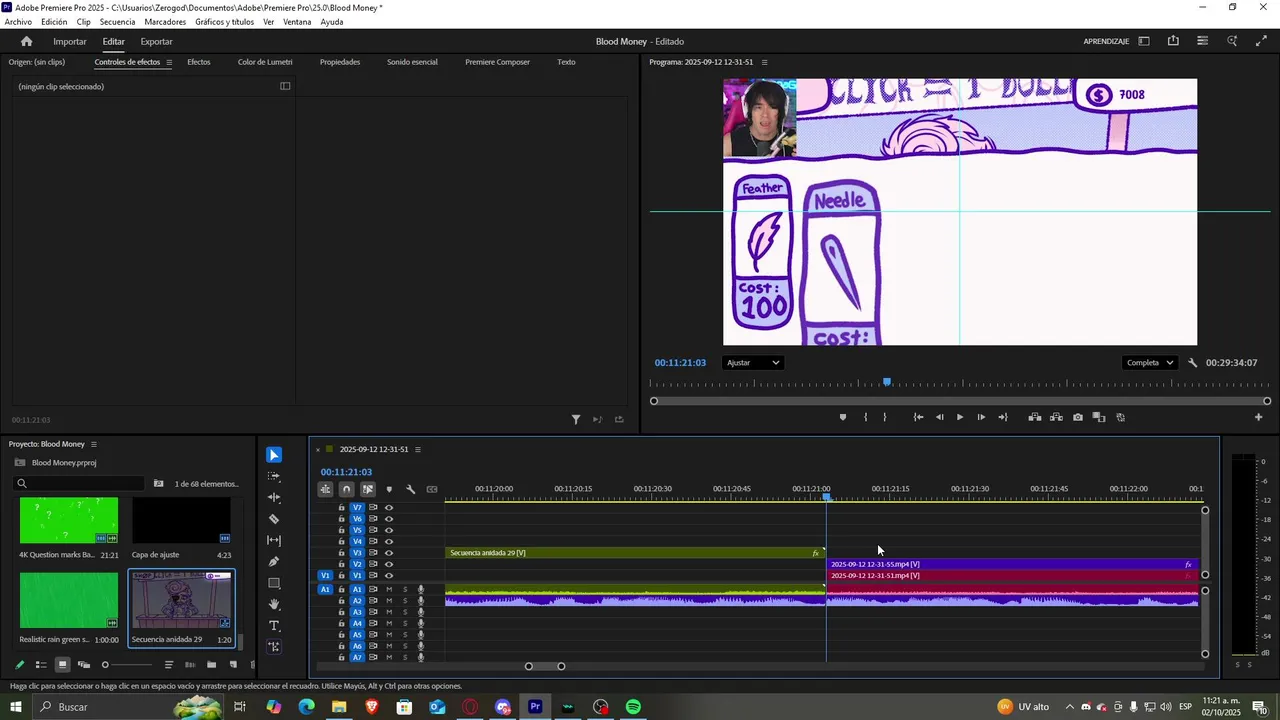Step forward one frame in Program monitor
Viewport: 1280px width, 720px height.
[x=981, y=417]
